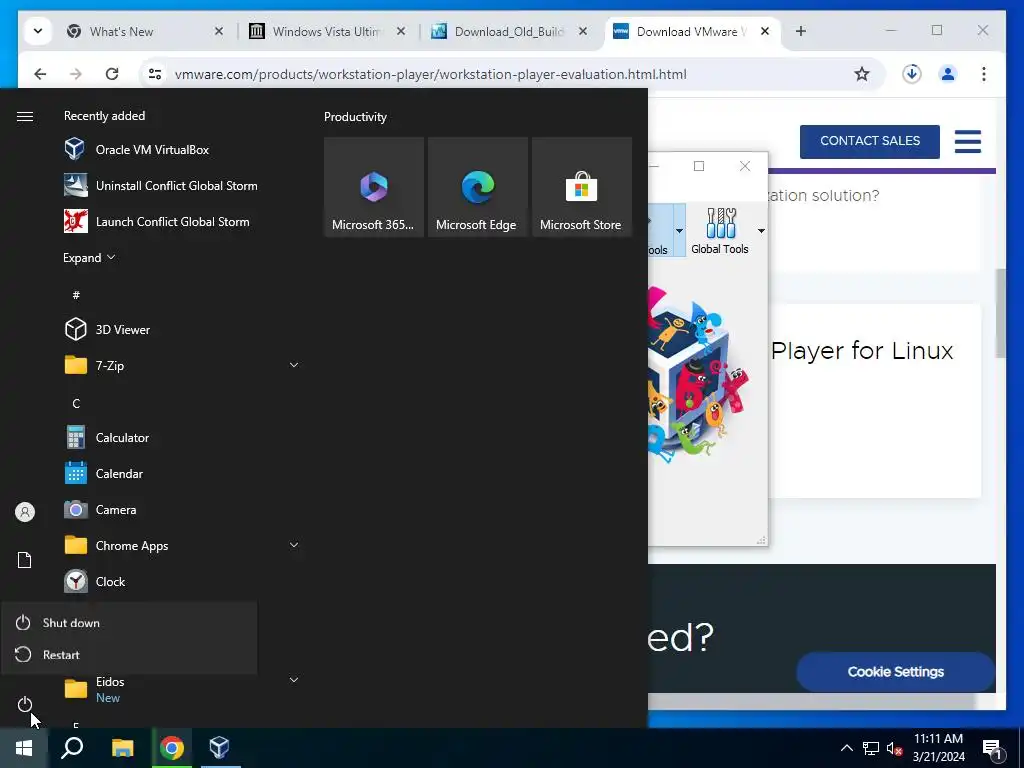Open the user account icon in Start

point(25,512)
